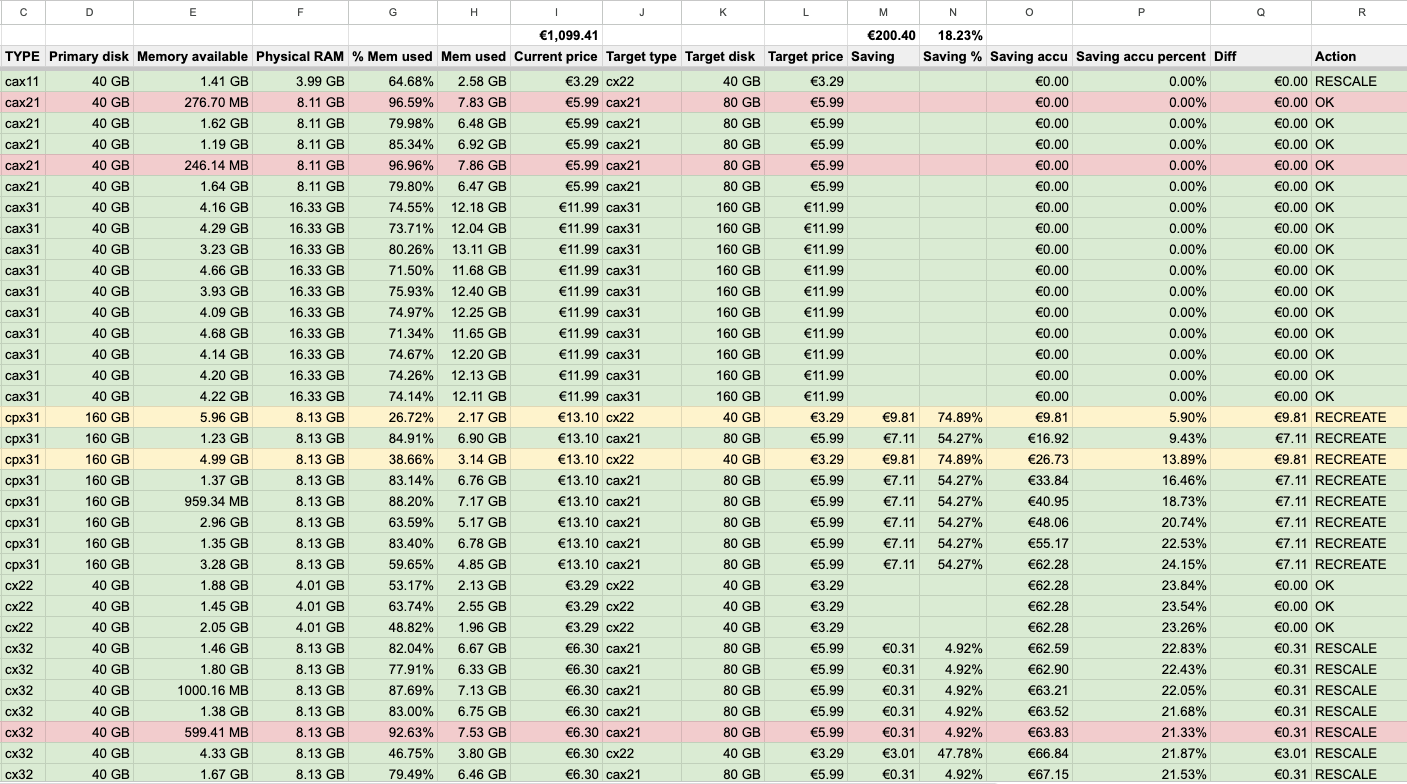Viewport: 1407px width, 784px height.
Task: Select the RESCALE action in cax11 row
Action: click(1361, 81)
